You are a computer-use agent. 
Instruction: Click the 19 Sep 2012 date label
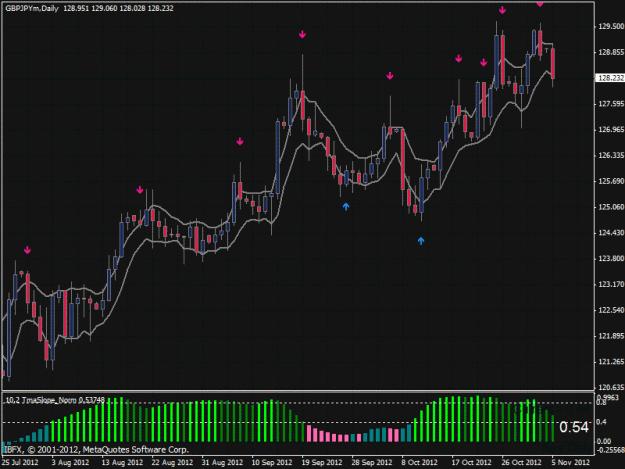tap(322, 463)
